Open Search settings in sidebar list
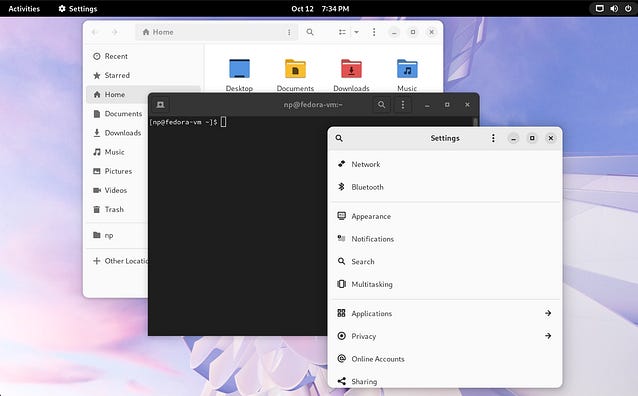Viewport: 638px width, 396px height. [445, 262]
